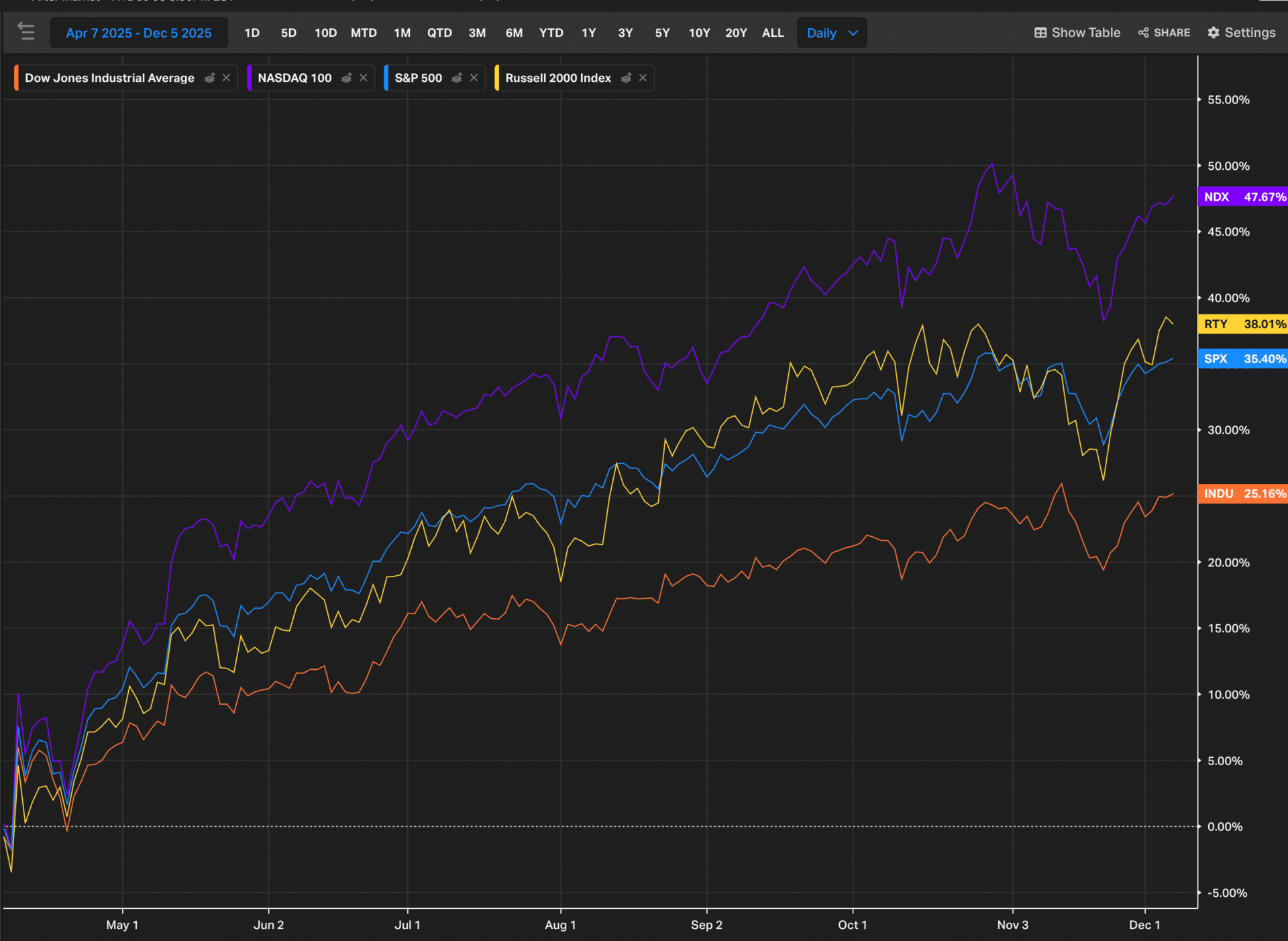Click the add-study icon on NASDAQ 100 chip
This screenshot has height=941, width=1288.
pos(346,78)
